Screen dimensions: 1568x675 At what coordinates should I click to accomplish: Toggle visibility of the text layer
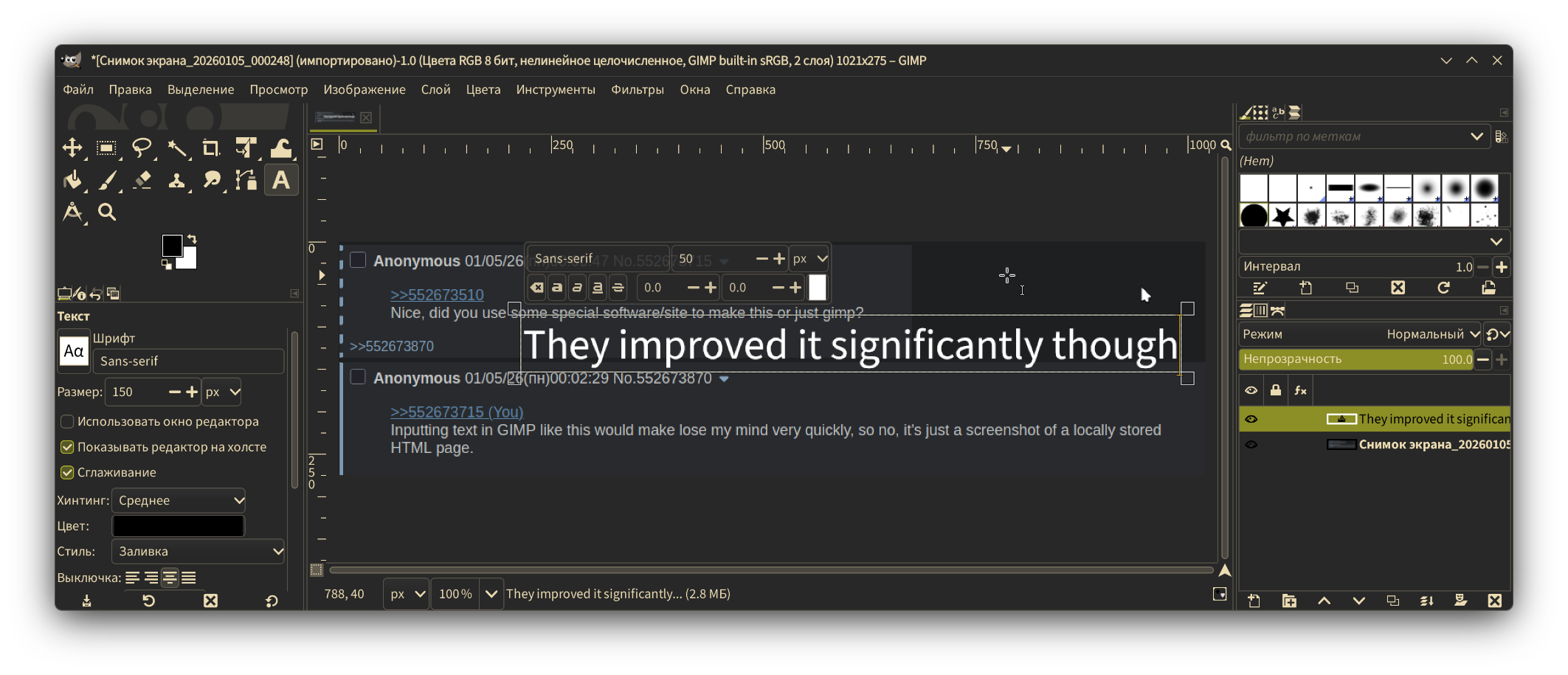[1251, 419]
